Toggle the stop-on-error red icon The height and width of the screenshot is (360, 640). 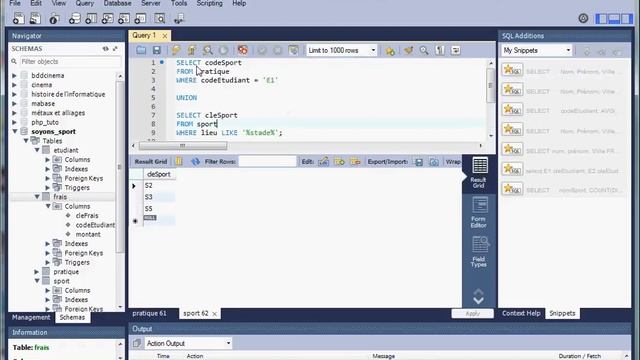pyautogui.click(x=243, y=50)
